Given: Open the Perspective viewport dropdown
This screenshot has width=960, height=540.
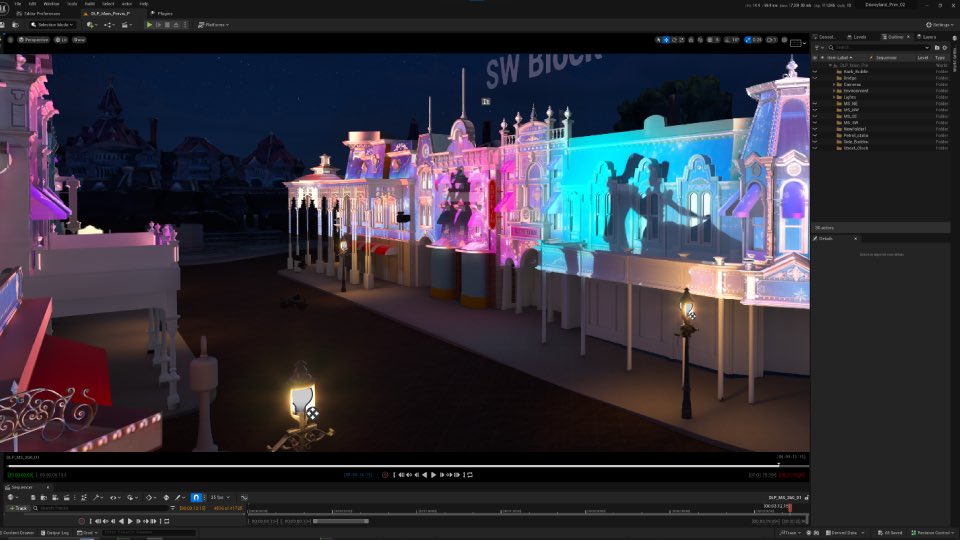Looking at the screenshot, I should (33, 40).
